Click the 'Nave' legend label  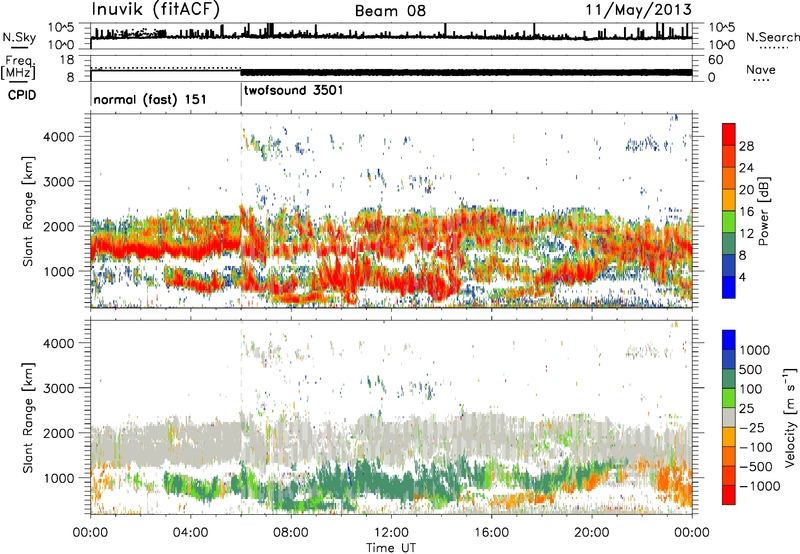click(x=761, y=69)
